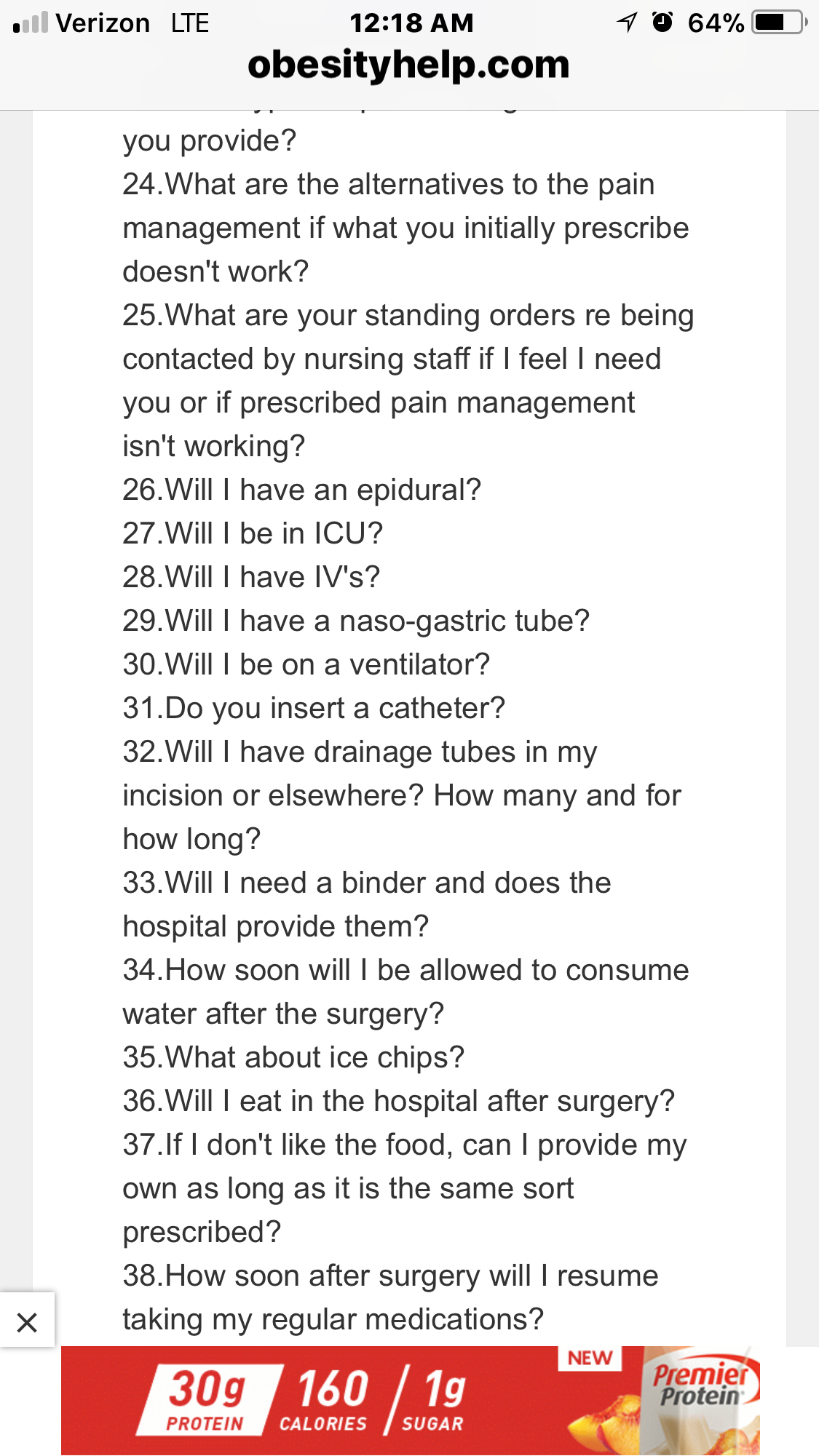
Task: Tap the 12:18 AM clock
Action: coord(411,23)
